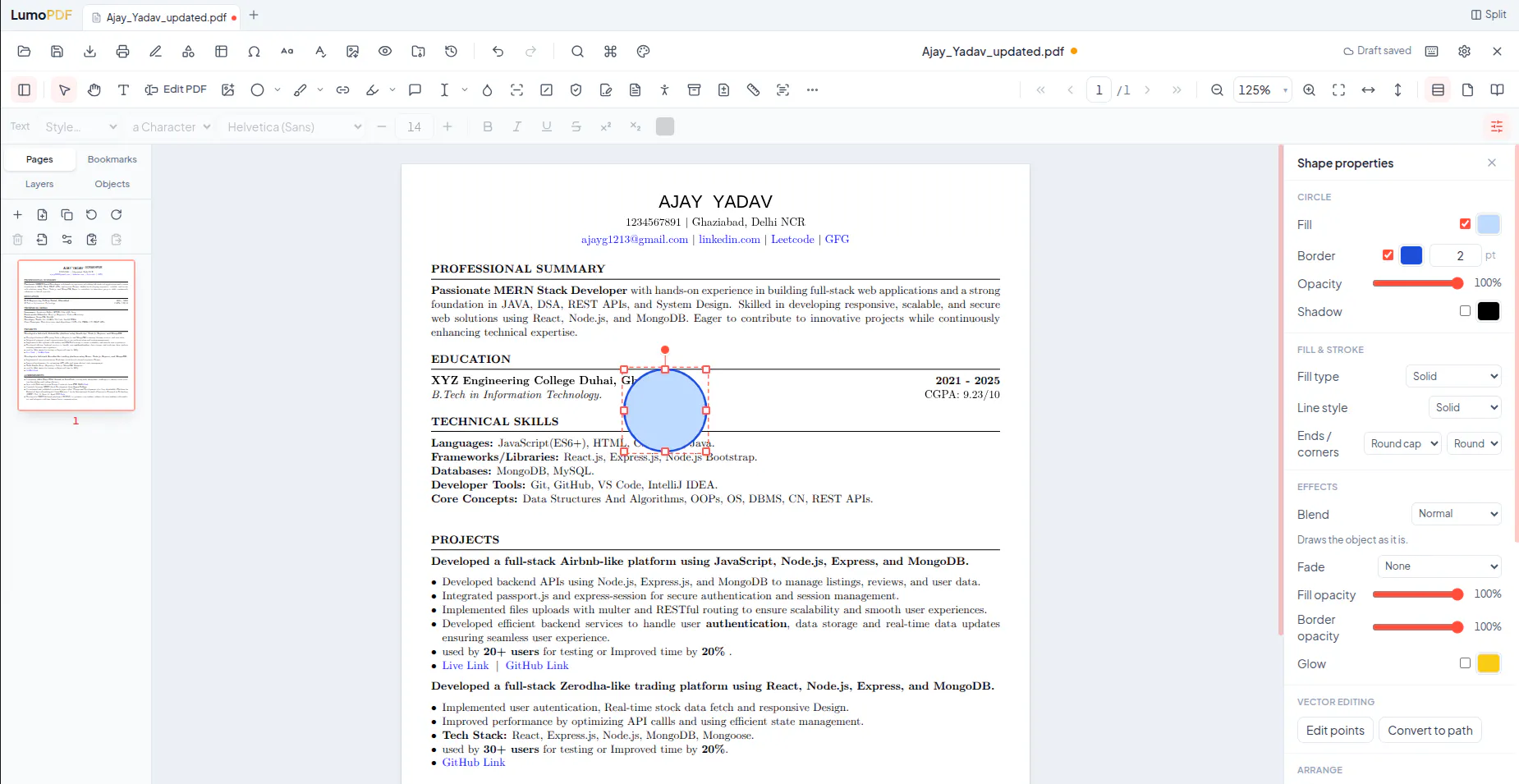1519x784 pixels.
Task: Click the Zoom in magnifier icon
Action: click(x=1310, y=90)
